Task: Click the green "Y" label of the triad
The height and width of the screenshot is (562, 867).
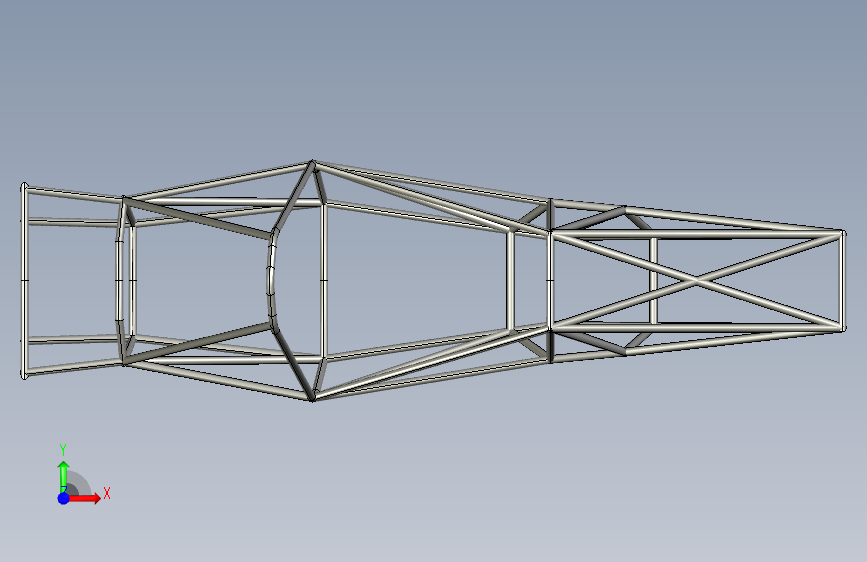Action: pyautogui.click(x=63, y=450)
